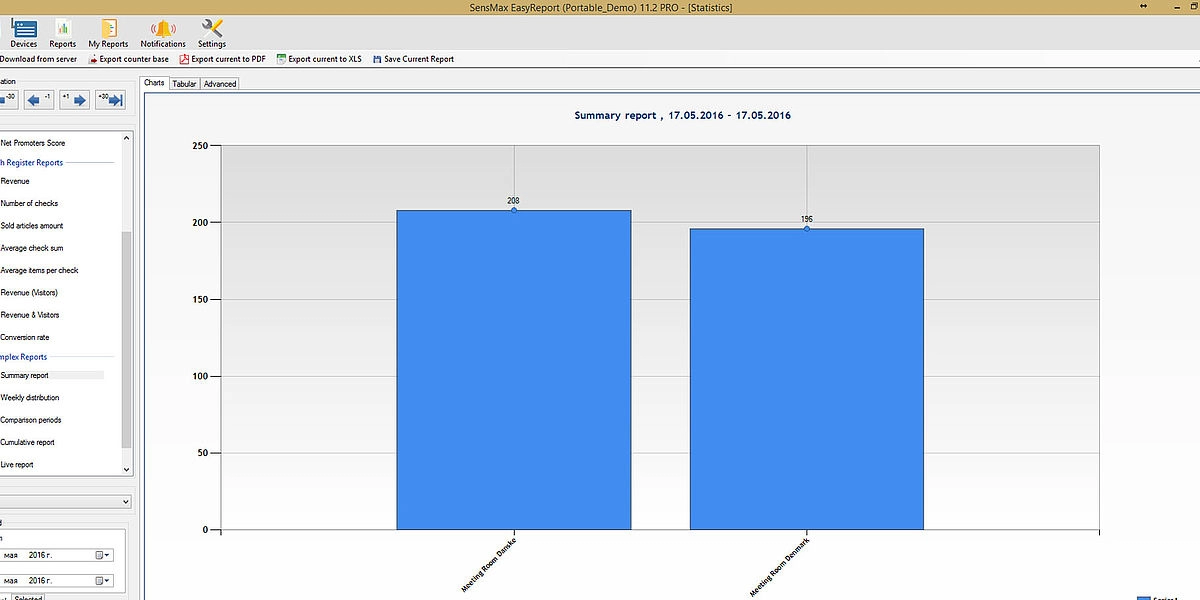The image size is (1200, 600).
Task: Save Current Report
Action: coord(412,59)
